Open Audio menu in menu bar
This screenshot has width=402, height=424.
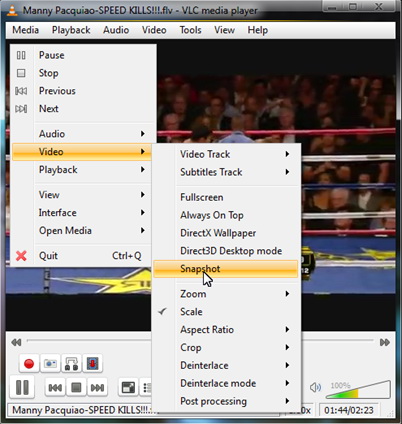[116, 30]
